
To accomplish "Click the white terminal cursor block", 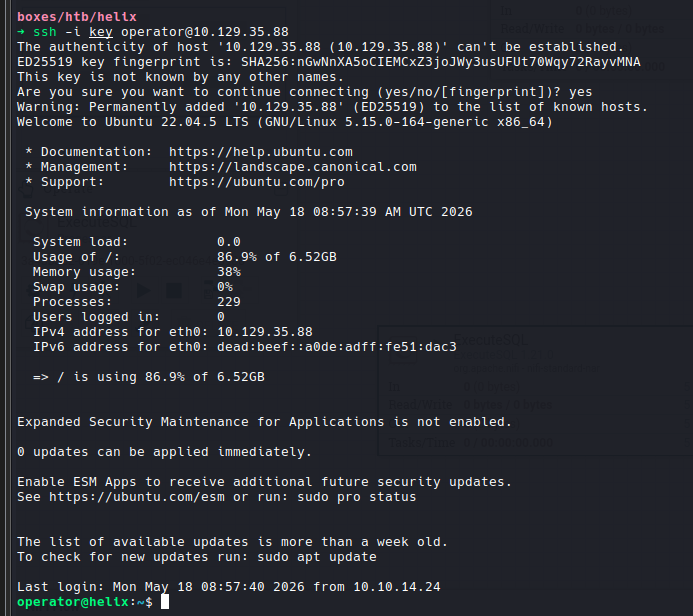I will (165, 602).
